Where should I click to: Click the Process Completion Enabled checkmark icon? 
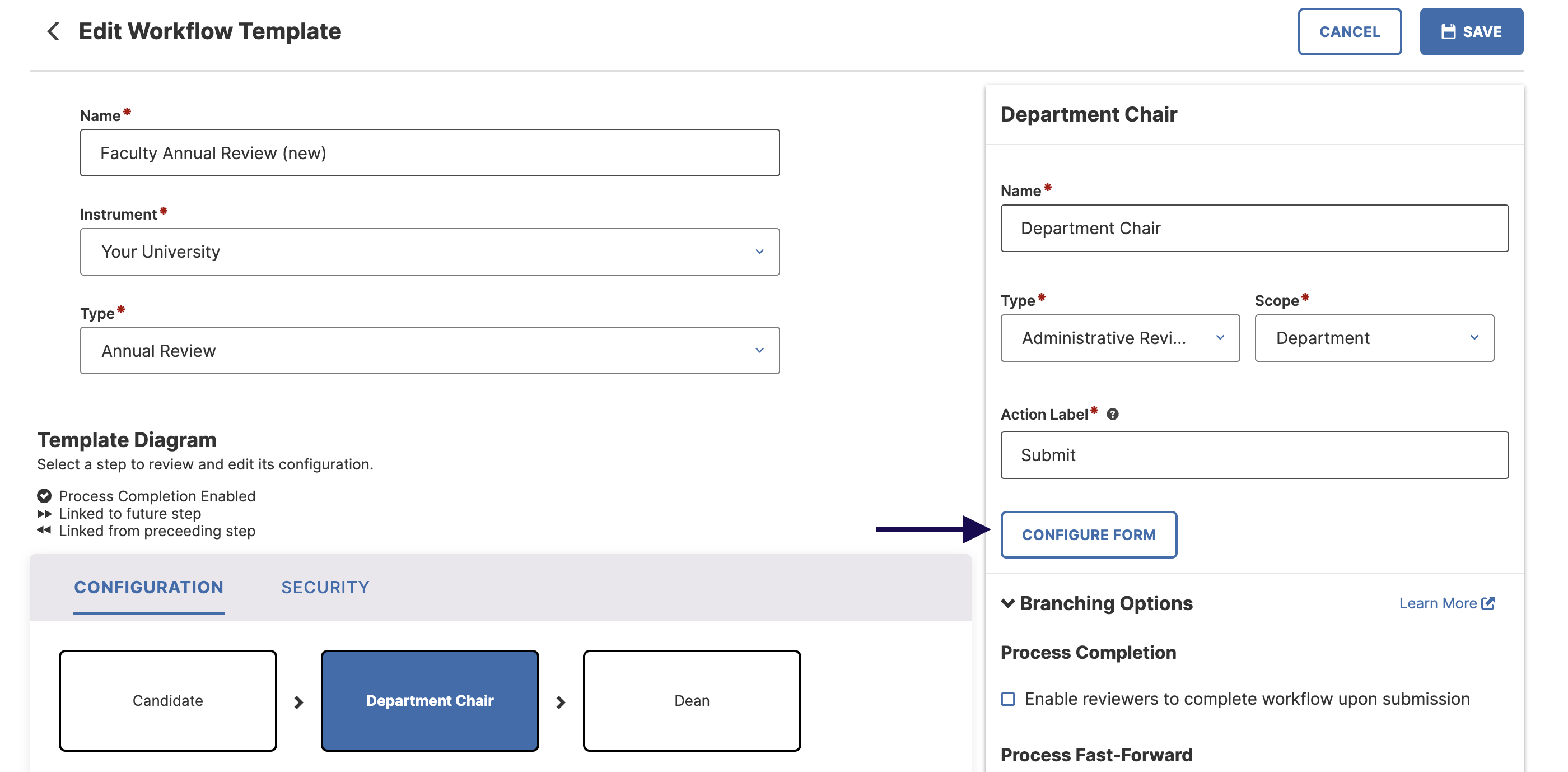tap(44, 496)
